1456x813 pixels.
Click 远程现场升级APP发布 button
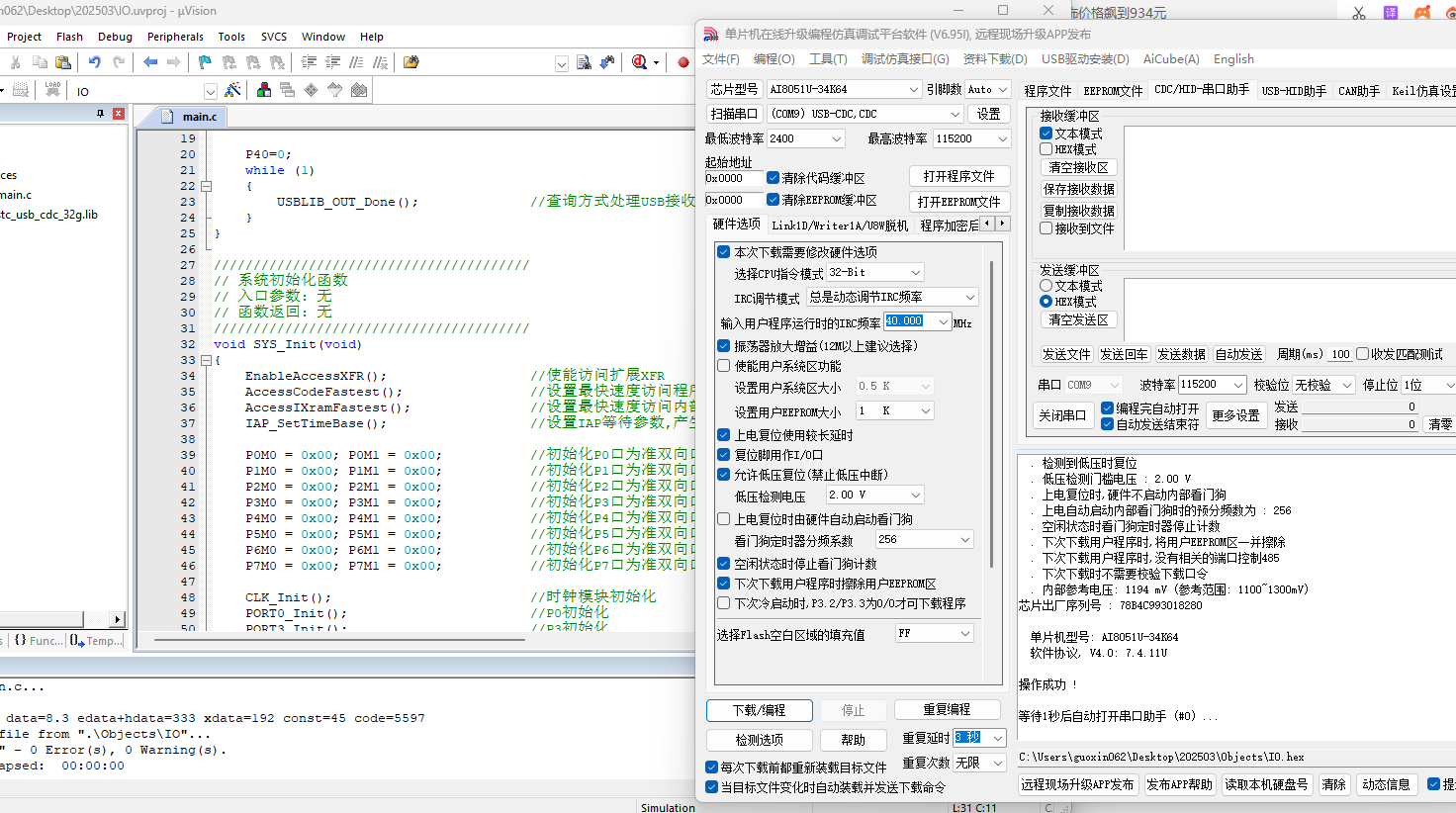[x=1077, y=784]
